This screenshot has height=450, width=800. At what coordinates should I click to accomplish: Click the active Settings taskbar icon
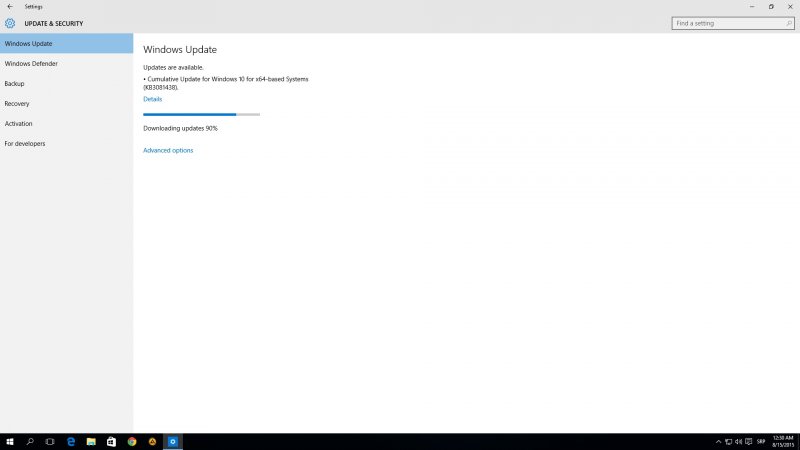coord(173,442)
